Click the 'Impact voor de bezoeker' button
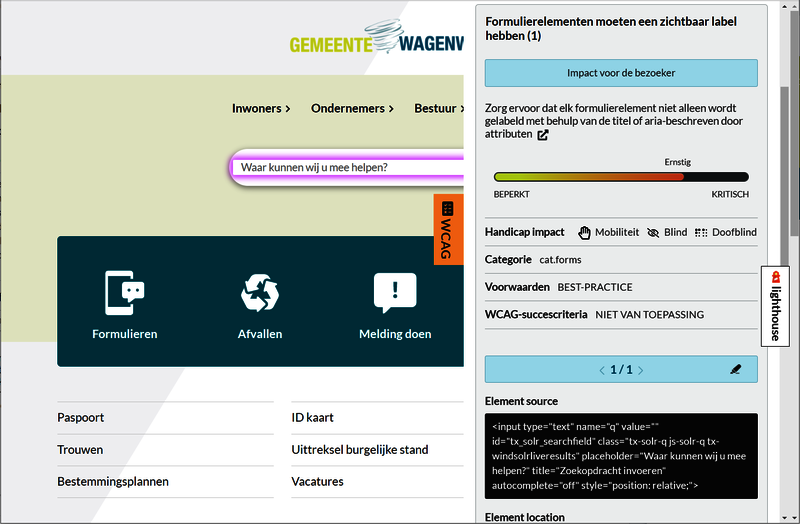The width and height of the screenshot is (800, 524). [621, 73]
